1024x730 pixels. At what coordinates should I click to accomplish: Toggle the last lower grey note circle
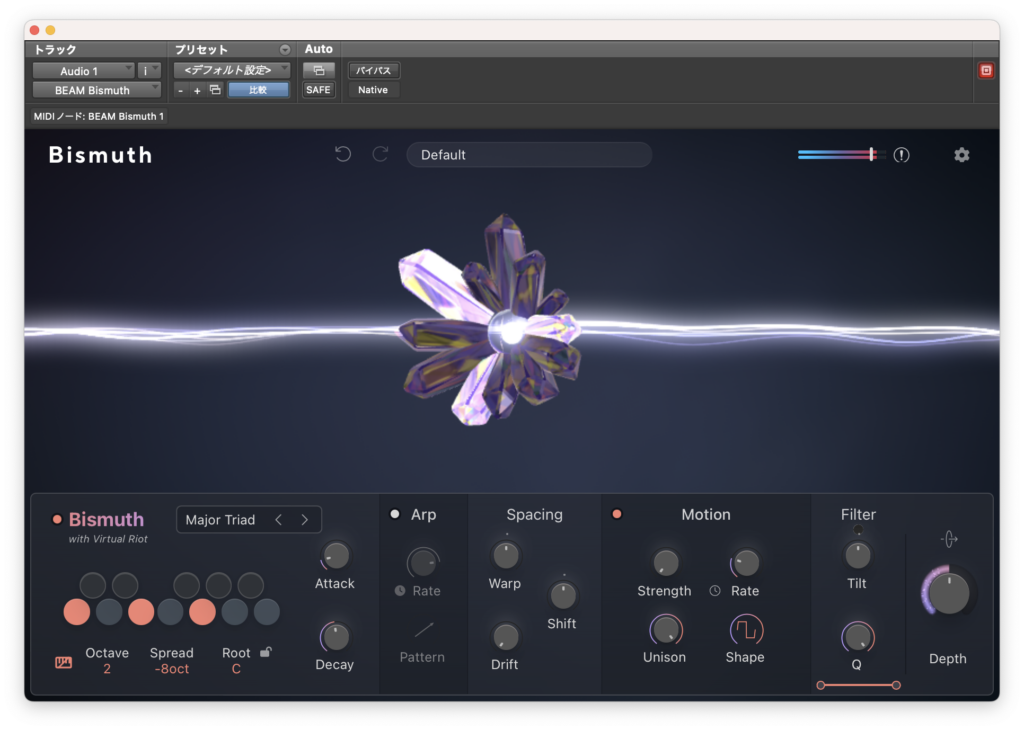pos(266,612)
